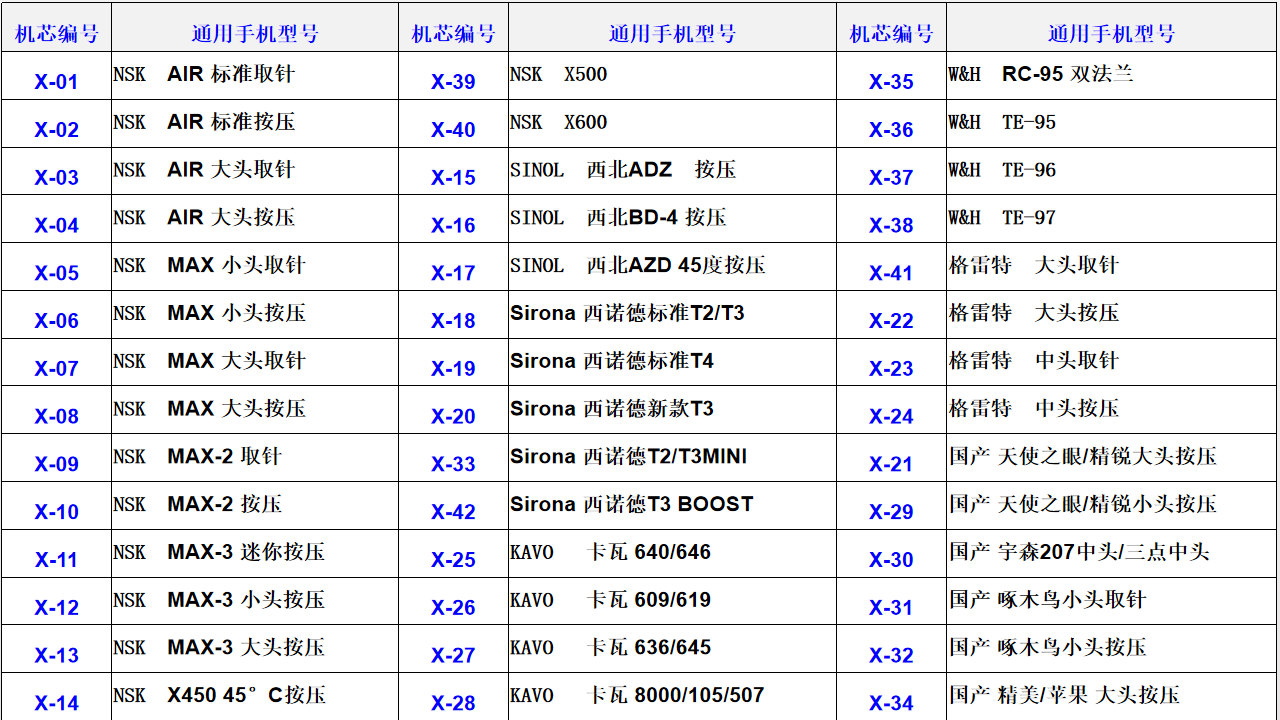Click the 'NSK X600' model cell
This screenshot has width=1280, height=720.
672,124
